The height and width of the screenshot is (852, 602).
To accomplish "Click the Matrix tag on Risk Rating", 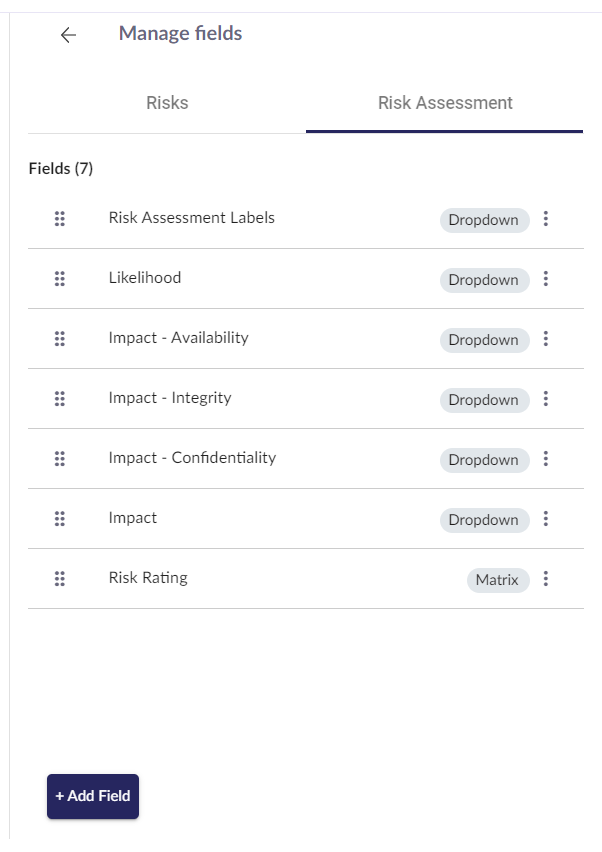I will pos(498,580).
